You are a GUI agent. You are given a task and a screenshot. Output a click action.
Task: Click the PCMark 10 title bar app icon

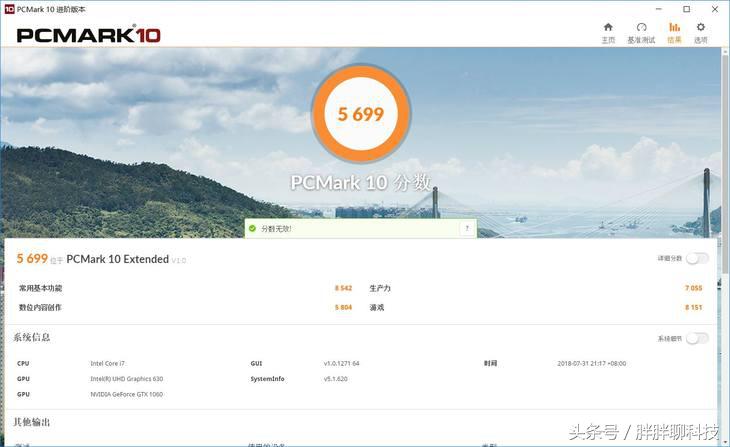9,9
